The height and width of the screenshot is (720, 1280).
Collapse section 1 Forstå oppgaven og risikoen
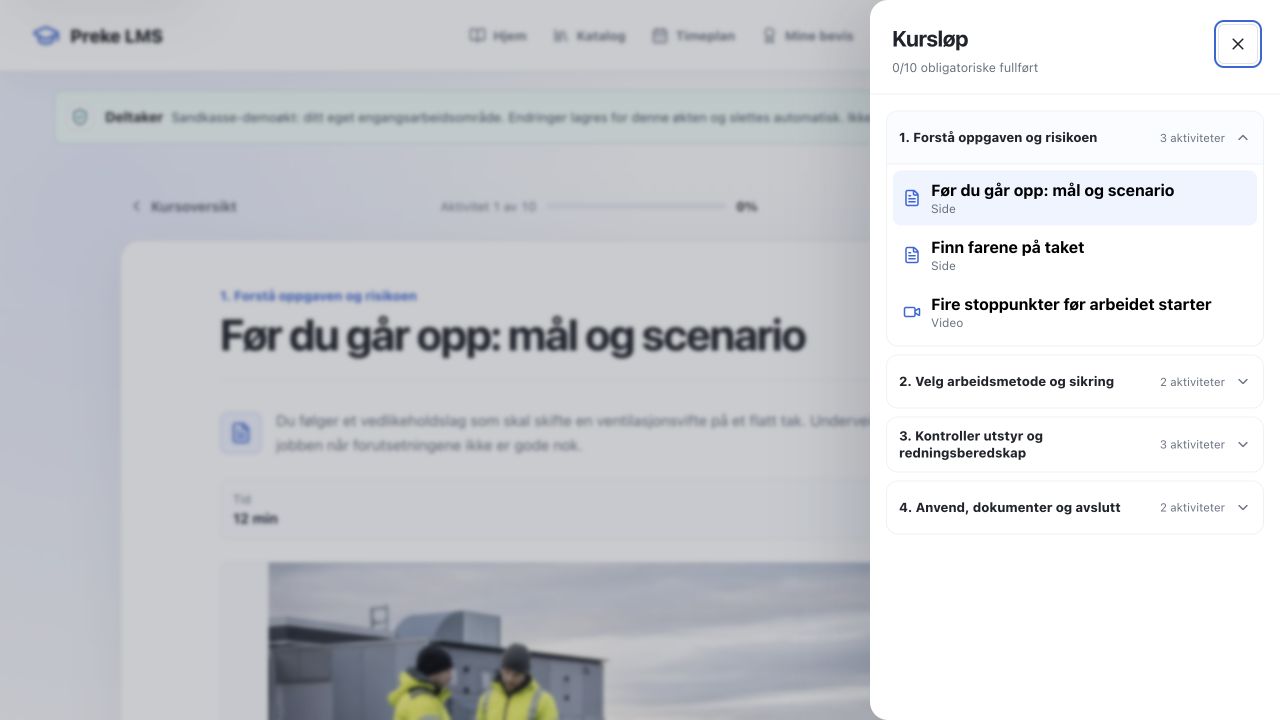coord(1074,138)
